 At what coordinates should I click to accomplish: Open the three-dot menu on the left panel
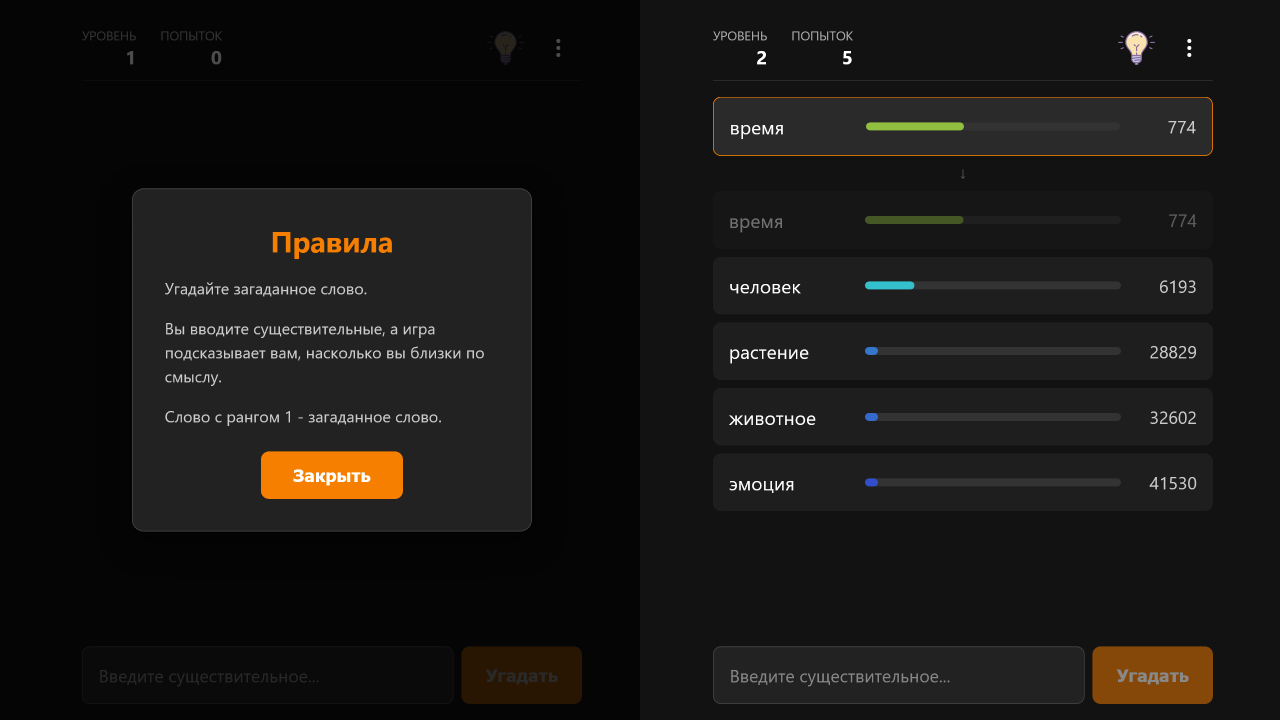click(558, 47)
